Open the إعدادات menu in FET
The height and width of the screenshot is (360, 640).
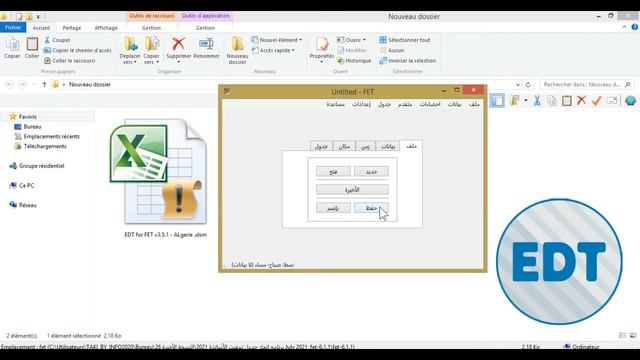[x=362, y=104]
